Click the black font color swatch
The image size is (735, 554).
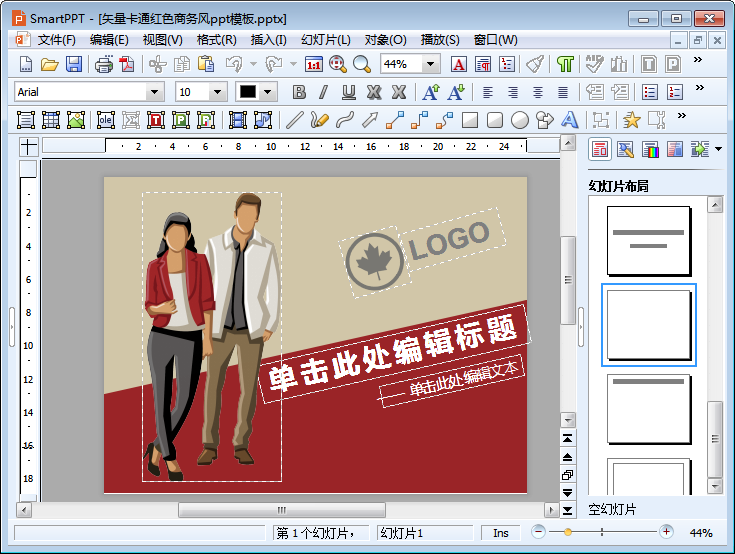248,92
